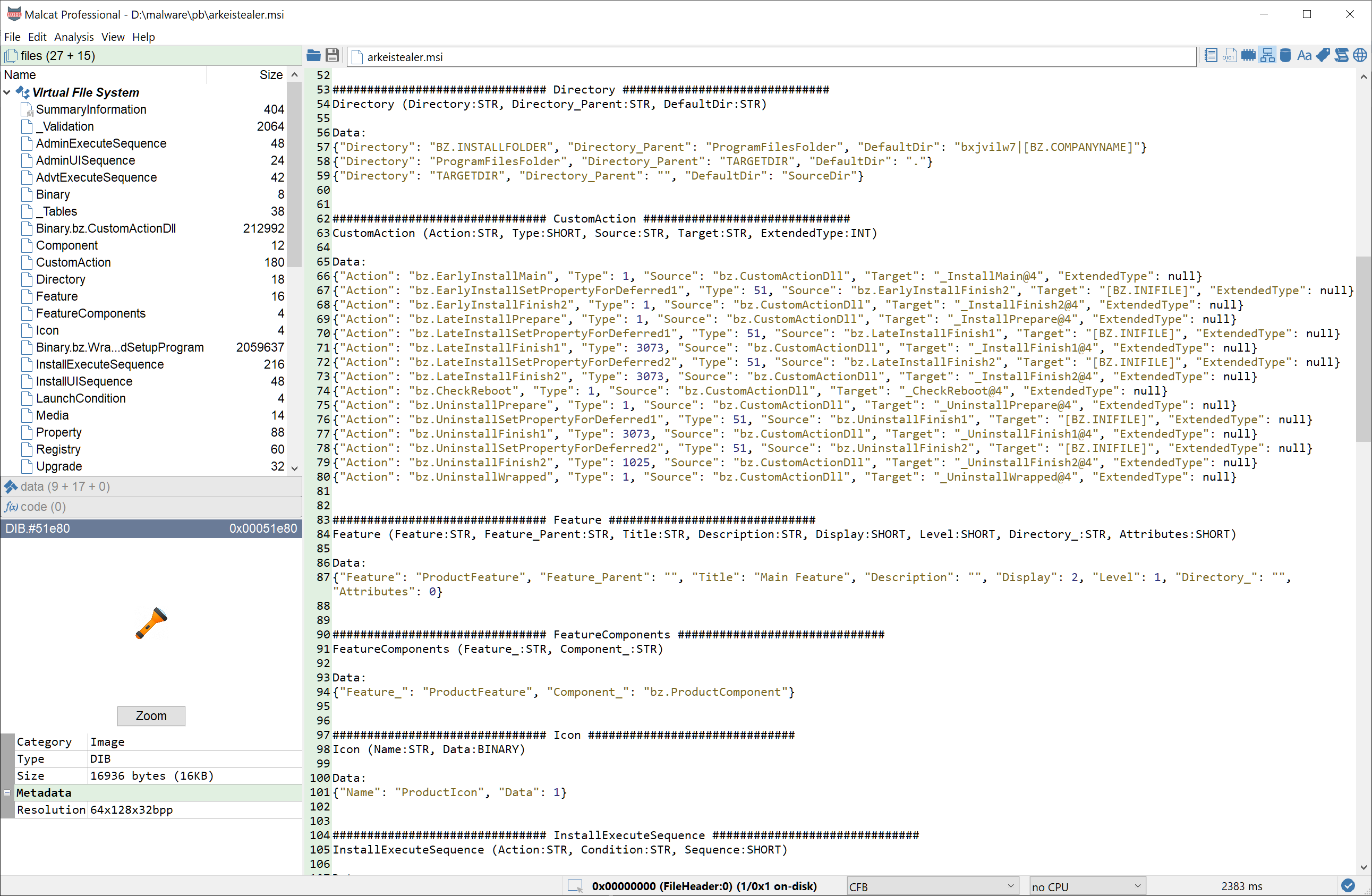Open the strings view (Aa) icon

pos(1304,55)
